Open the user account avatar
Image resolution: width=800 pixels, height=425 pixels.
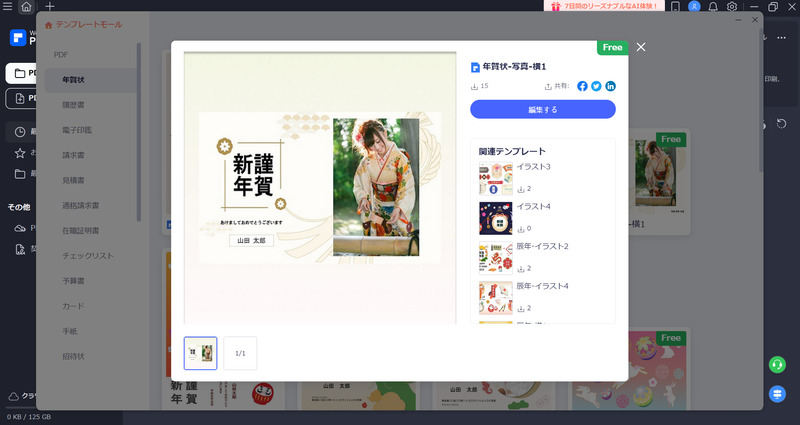point(694,7)
